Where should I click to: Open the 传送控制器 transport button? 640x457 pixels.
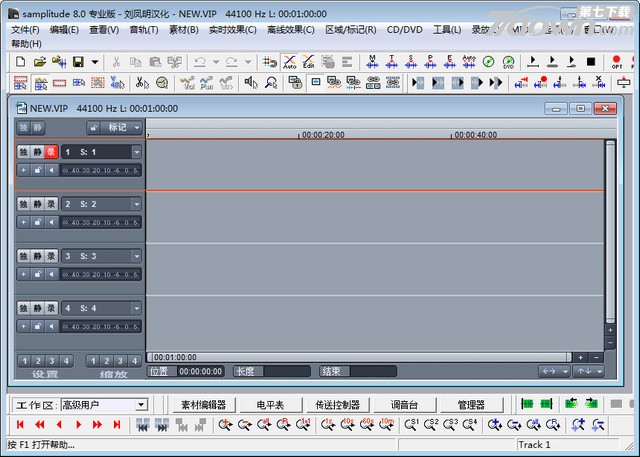pos(337,405)
